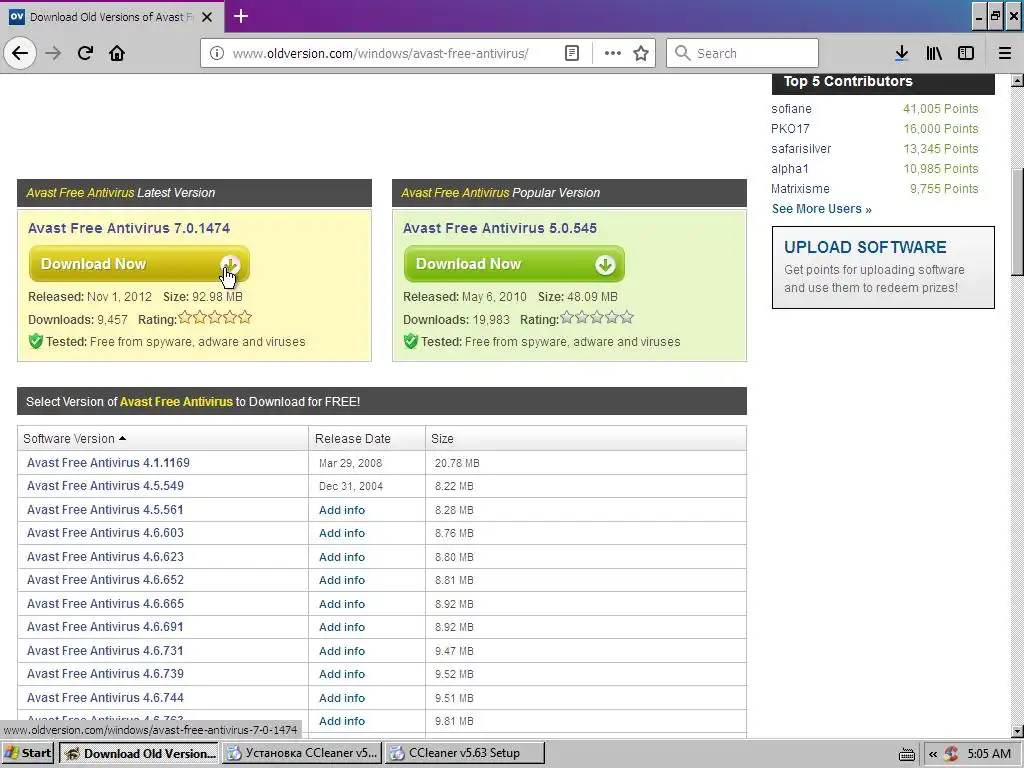
Task: Reload the page with refresh icon
Action: tap(85, 53)
